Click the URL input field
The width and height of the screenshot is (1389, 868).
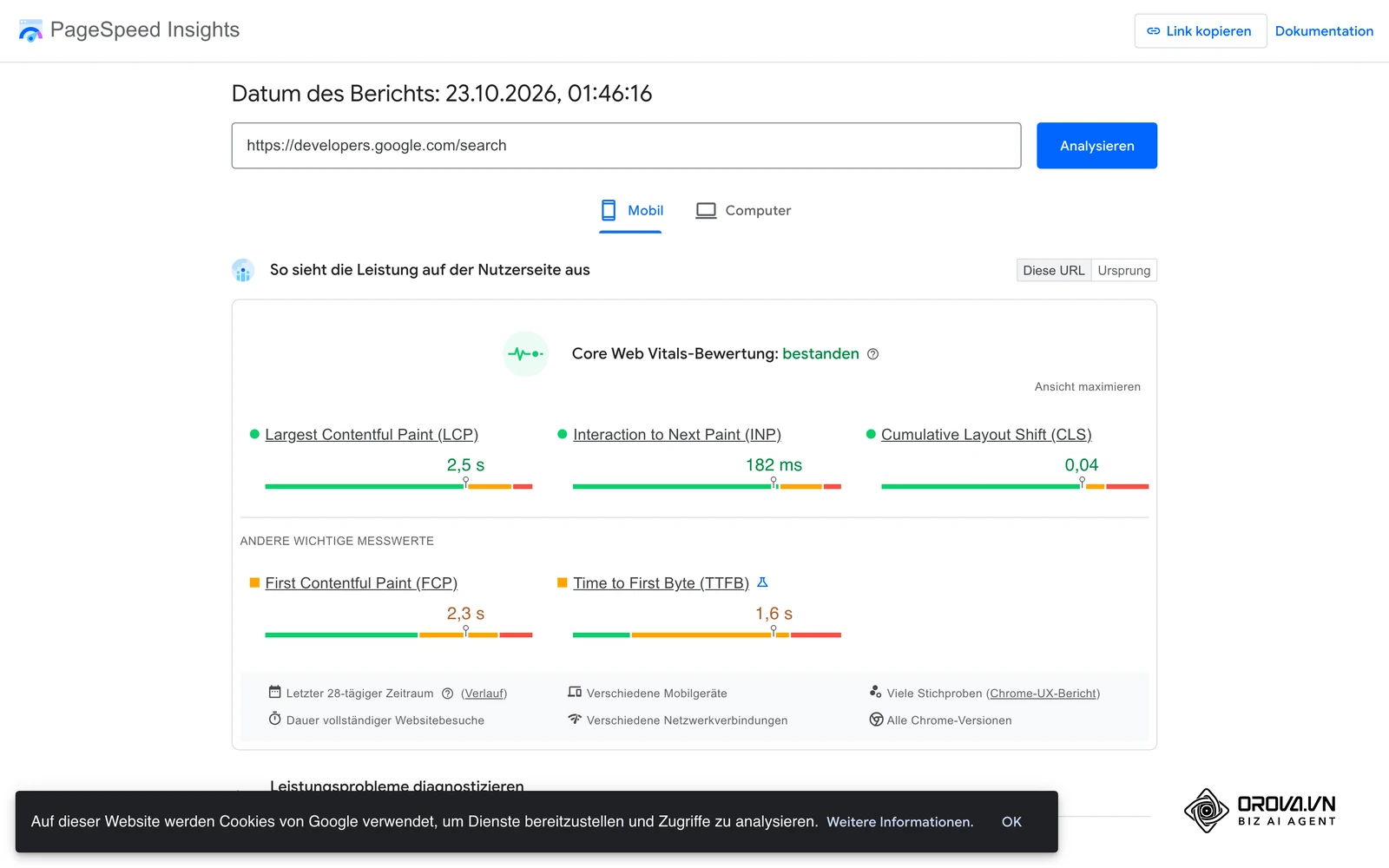626,146
